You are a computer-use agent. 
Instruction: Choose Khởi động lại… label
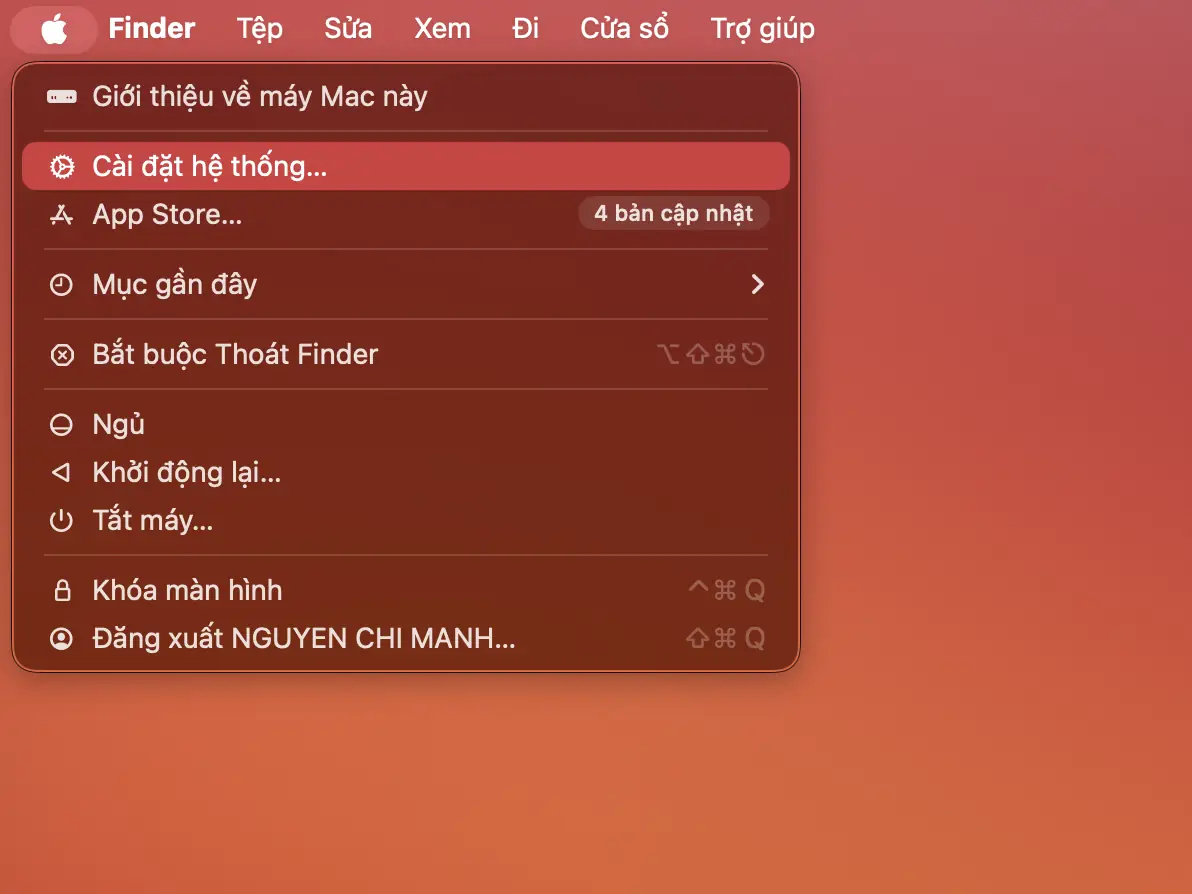coord(187,473)
